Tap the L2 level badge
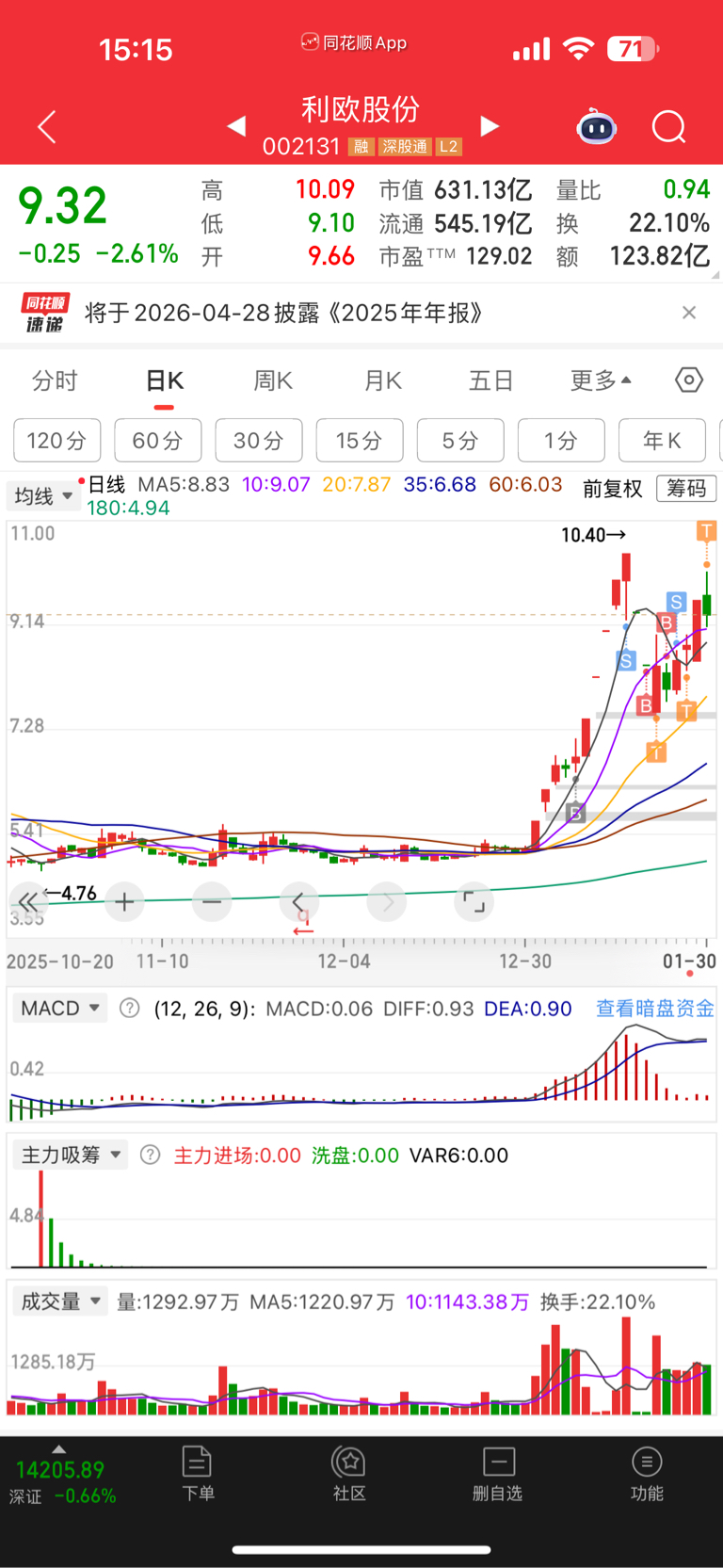This screenshot has width=723, height=1568. pyautogui.click(x=449, y=147)
